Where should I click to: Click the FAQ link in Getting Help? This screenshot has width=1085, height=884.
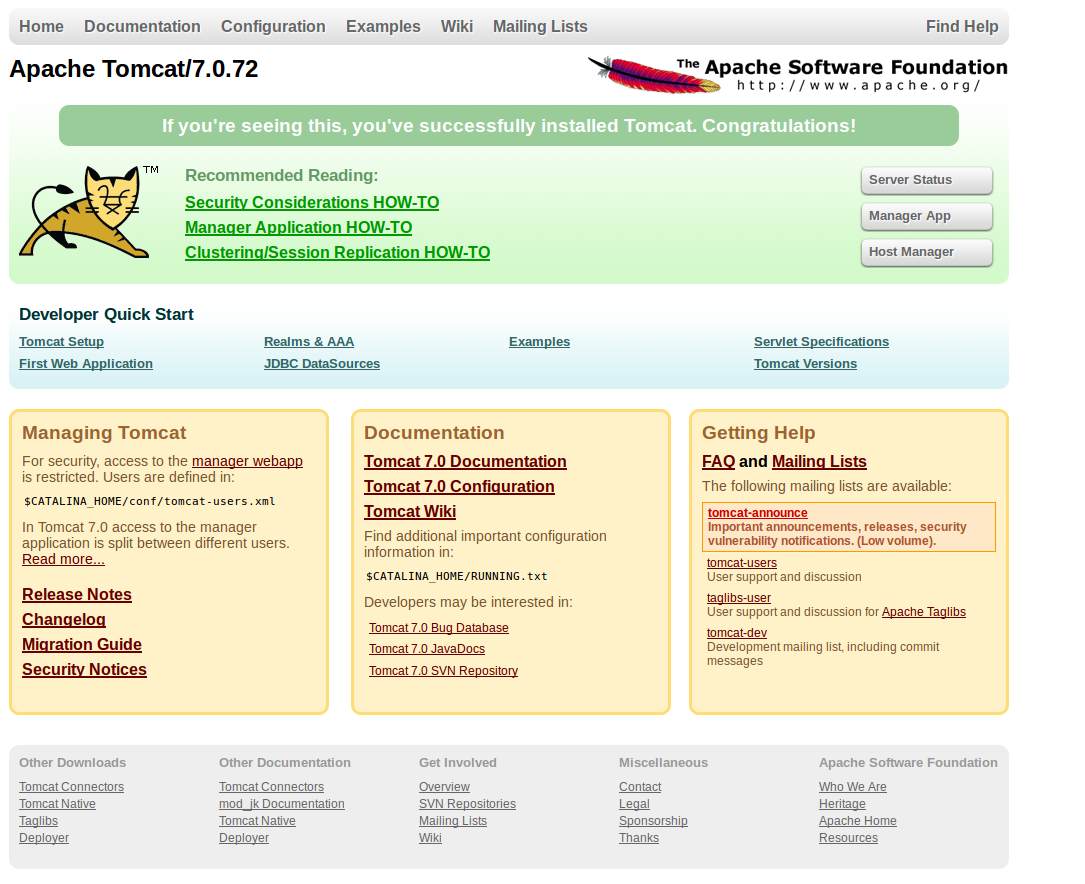tap(718, 461)
